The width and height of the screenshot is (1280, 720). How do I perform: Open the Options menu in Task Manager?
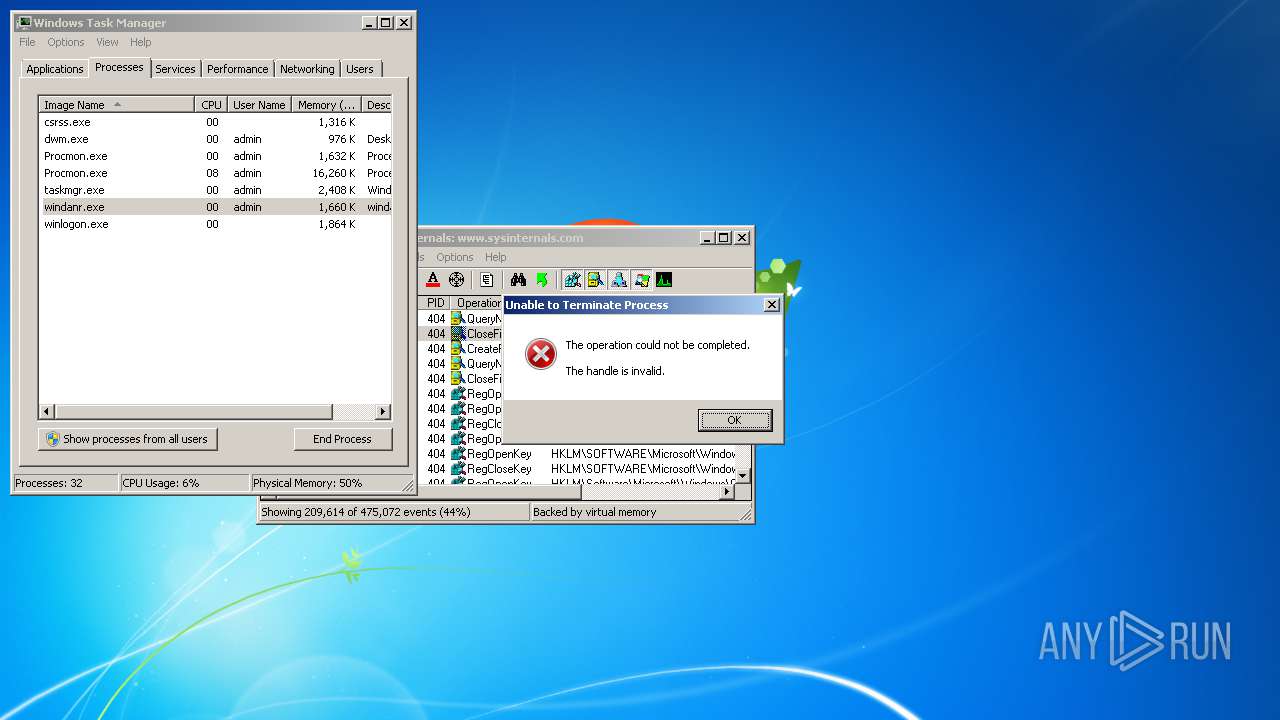[x=66, y=42]
